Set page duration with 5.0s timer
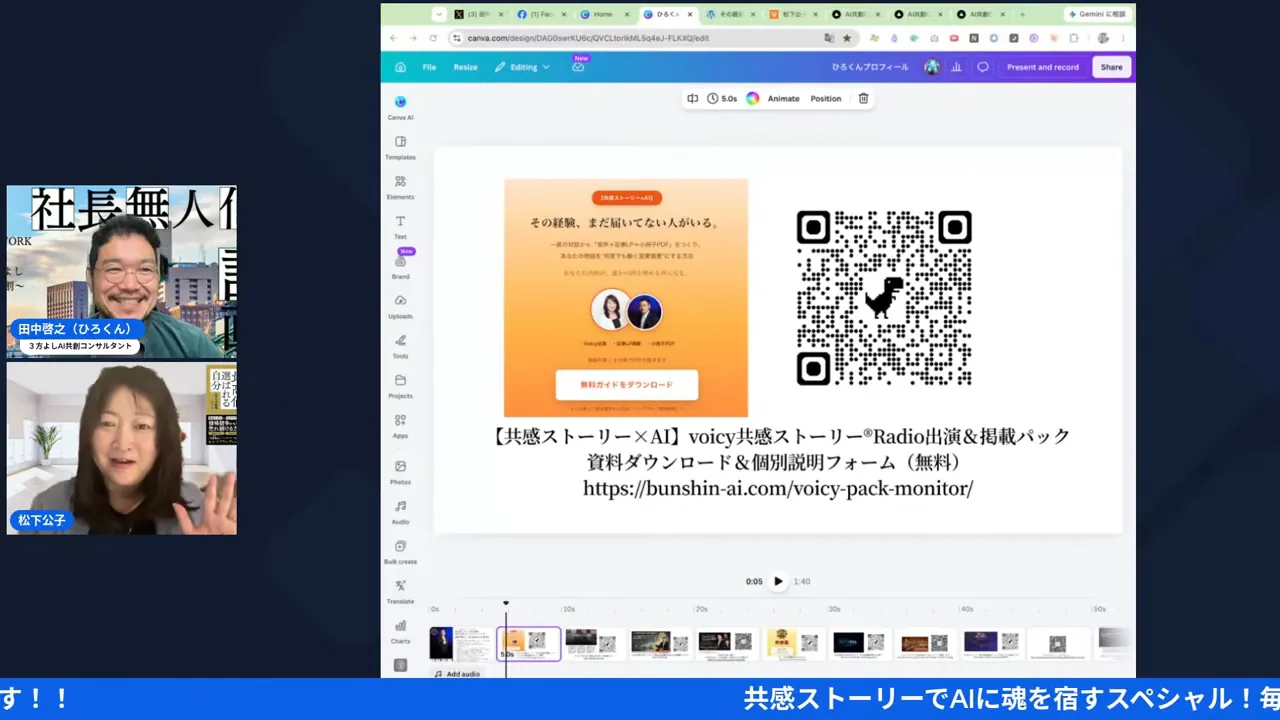The width and height of the screenshot is (1280, 720). [x=722, y=98]
